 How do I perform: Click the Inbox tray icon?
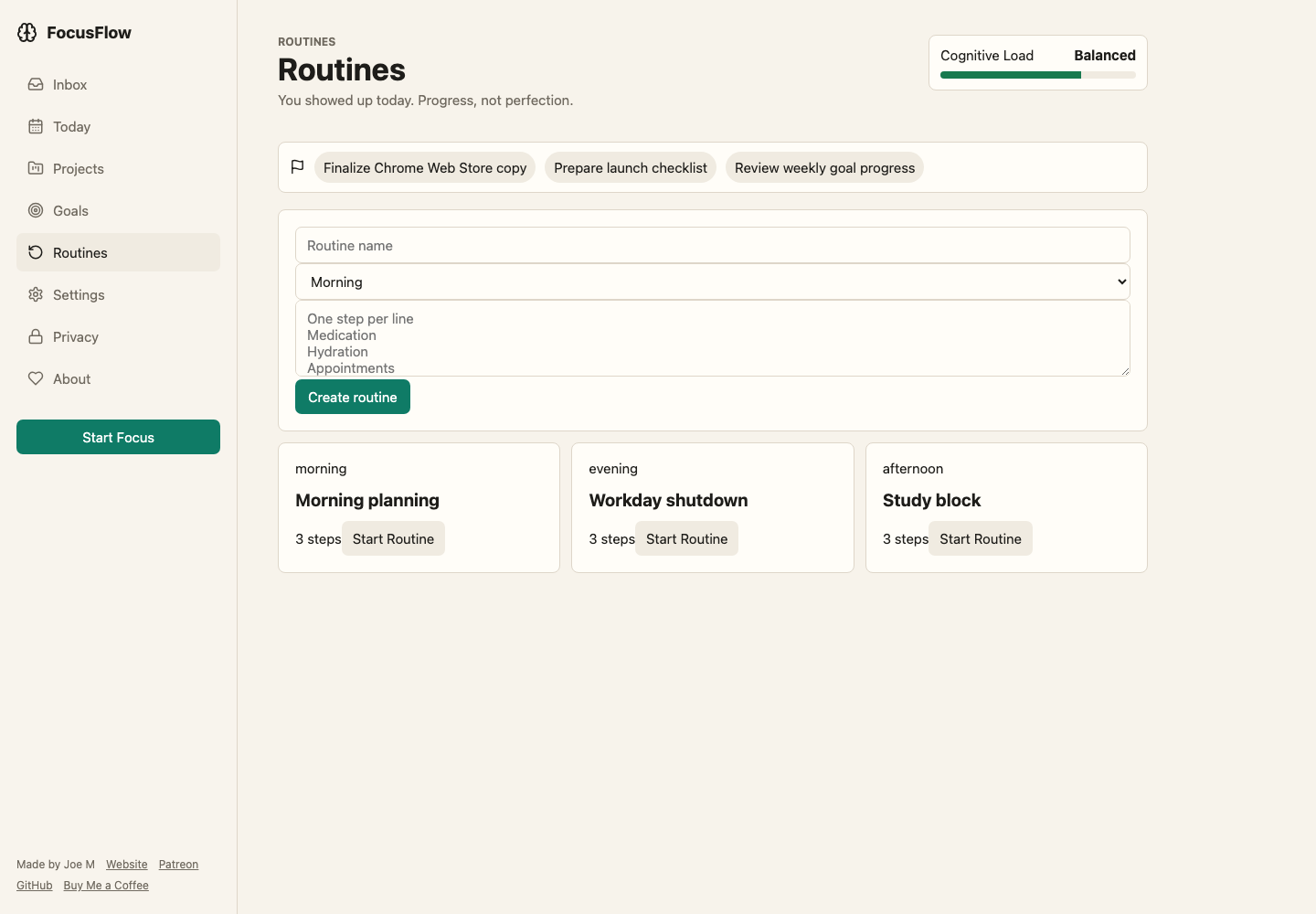pyautogui.click(x=36, y=84)
